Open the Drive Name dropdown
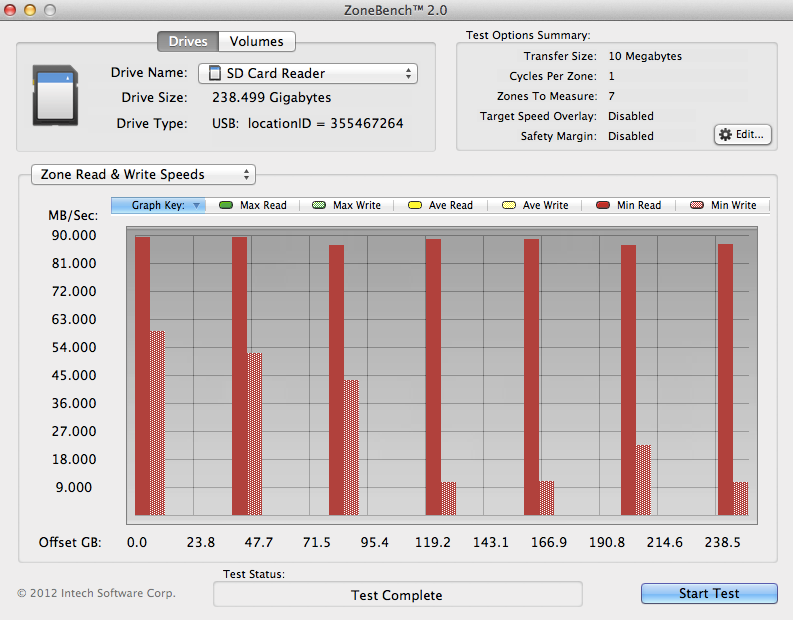Viewport: 793px width, 620px height. point(307,73)
